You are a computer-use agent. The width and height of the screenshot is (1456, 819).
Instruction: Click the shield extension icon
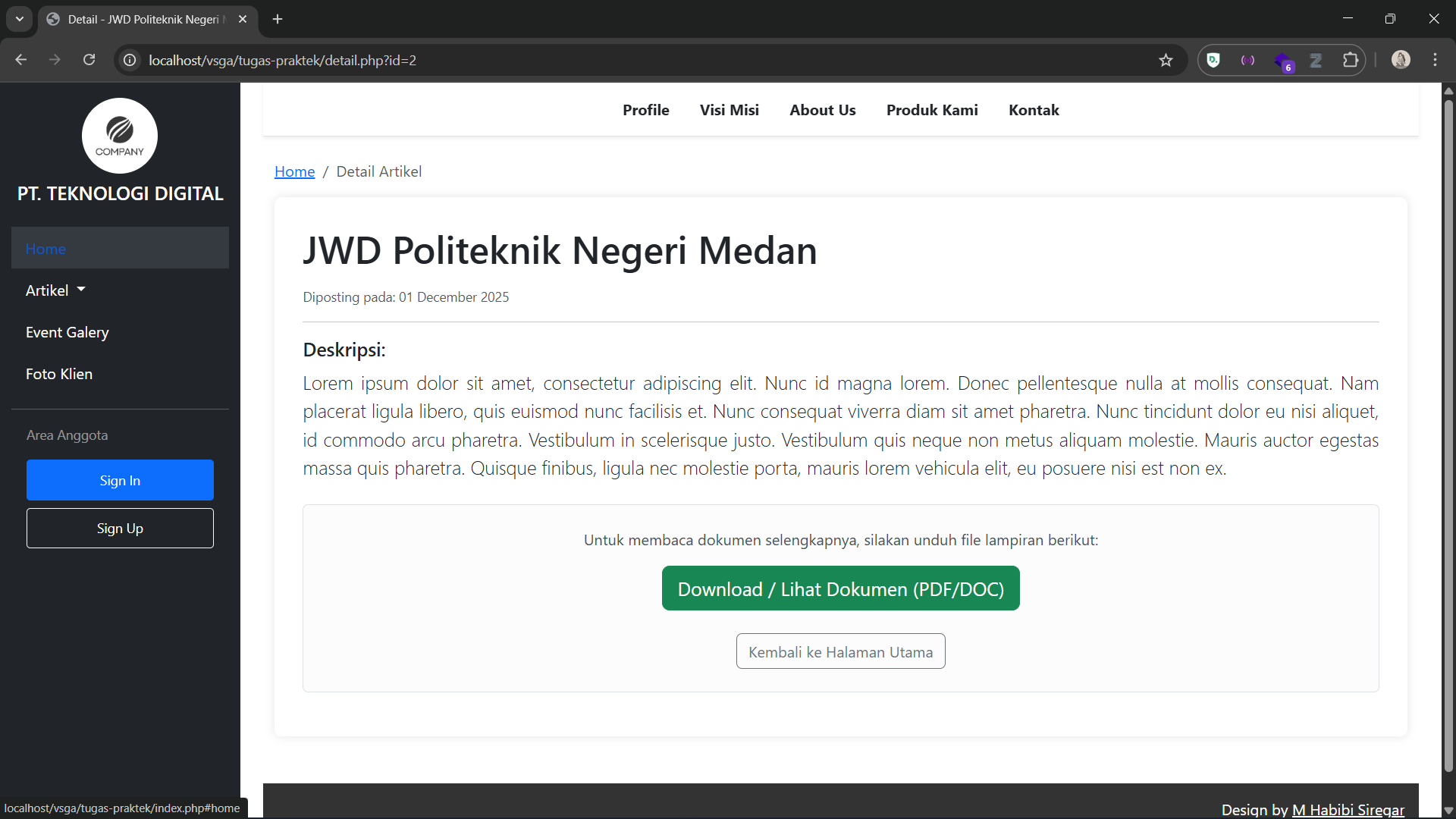(1213, 60)
